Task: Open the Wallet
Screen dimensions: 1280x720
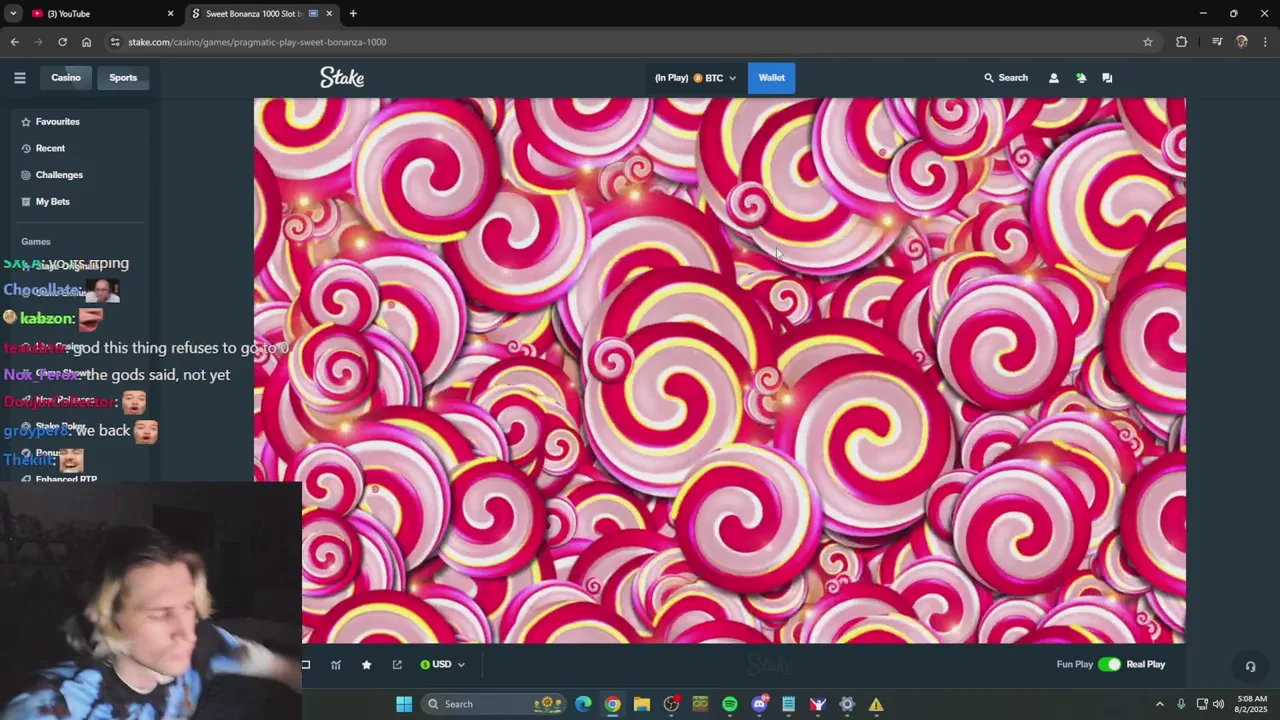Action: [x=771, y=78]
